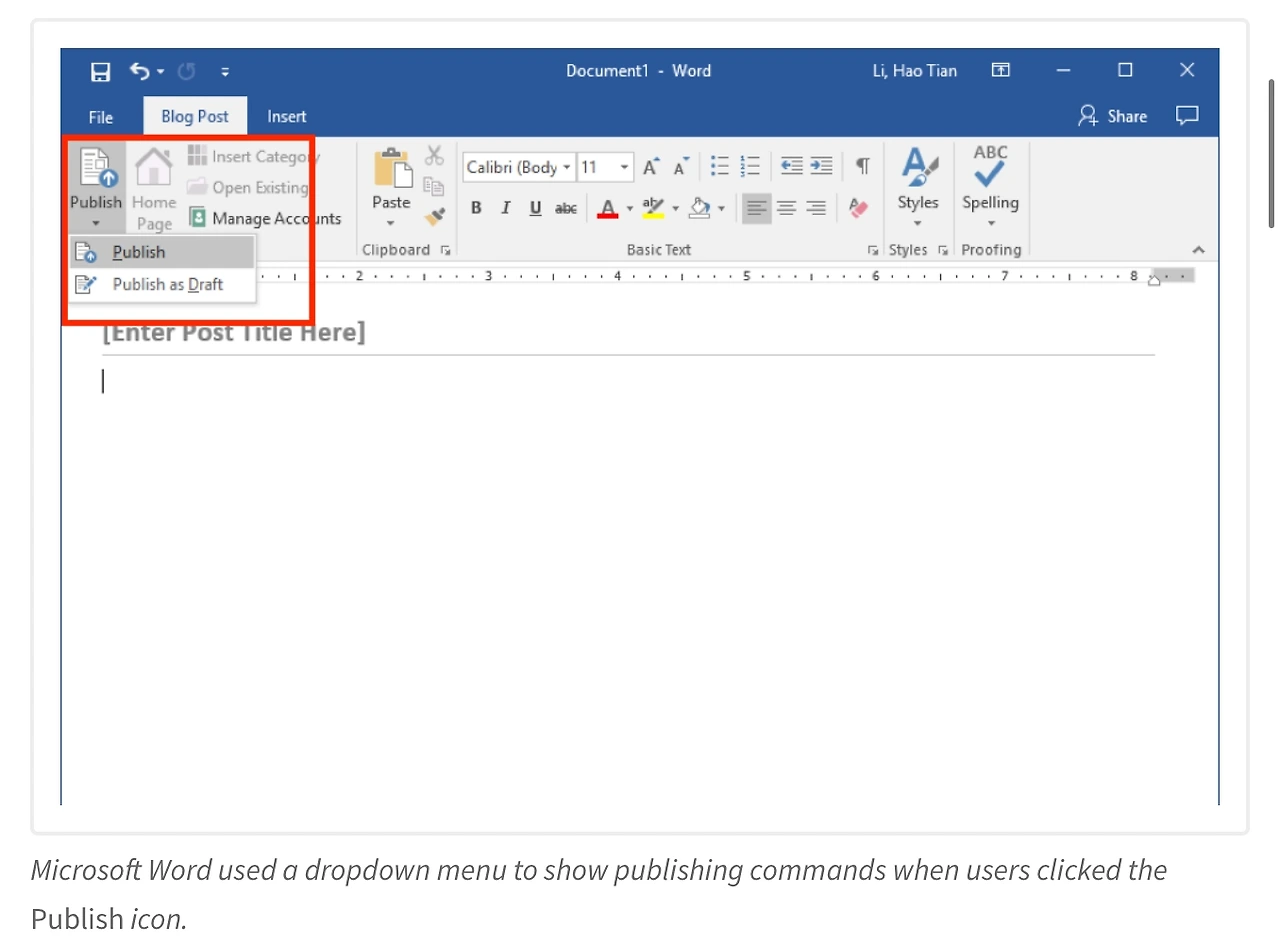Increase the paragraph indent
1280x943 pixels.
click(821, 166)
